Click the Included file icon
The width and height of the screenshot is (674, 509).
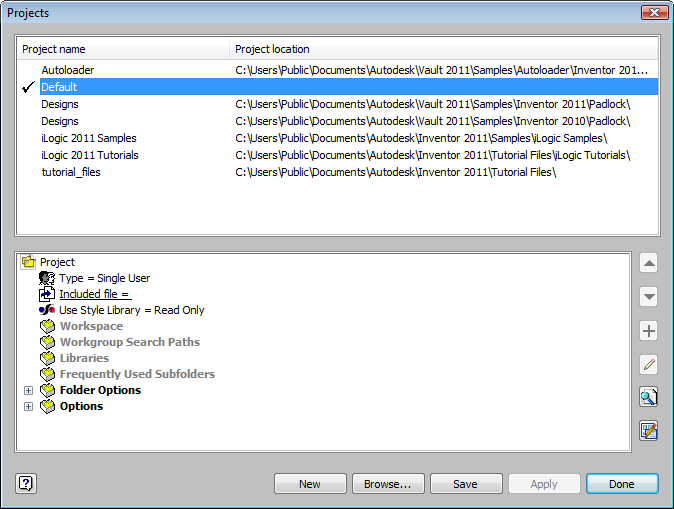(x=47, y=294)
